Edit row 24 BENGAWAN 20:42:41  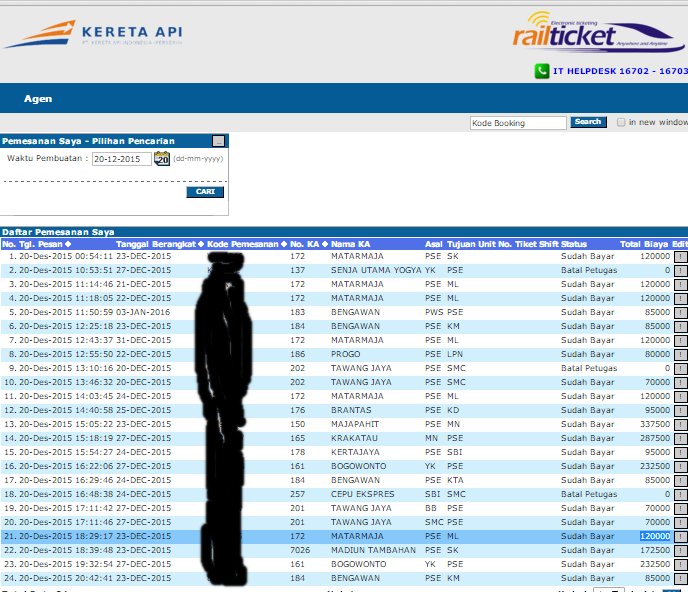[680, 579]
